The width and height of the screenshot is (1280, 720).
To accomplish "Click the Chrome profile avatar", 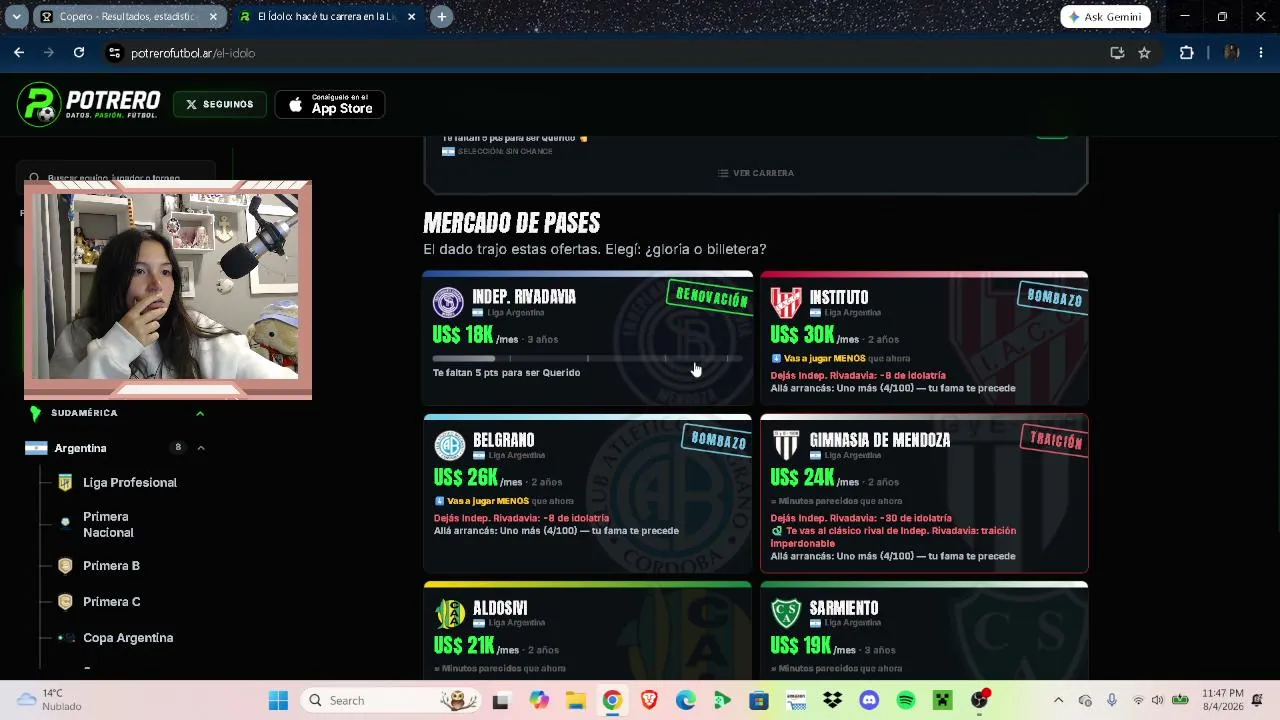I will [x=1231, y=53].
